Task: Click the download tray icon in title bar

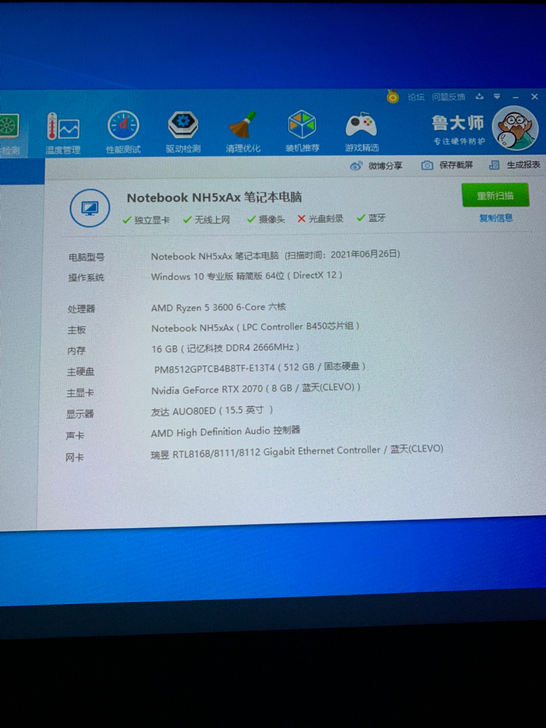Action: [x=480, y=97]
